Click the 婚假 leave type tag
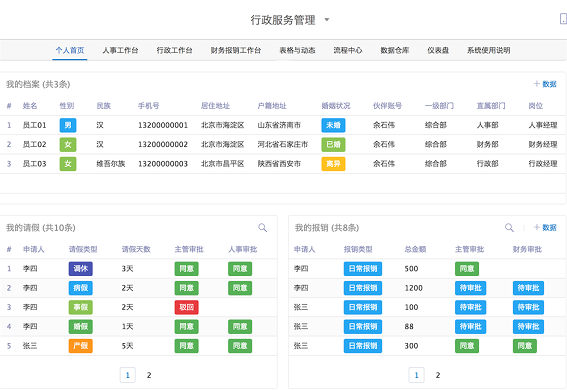This screenshot has height=390, width=567. coord(81,327)
